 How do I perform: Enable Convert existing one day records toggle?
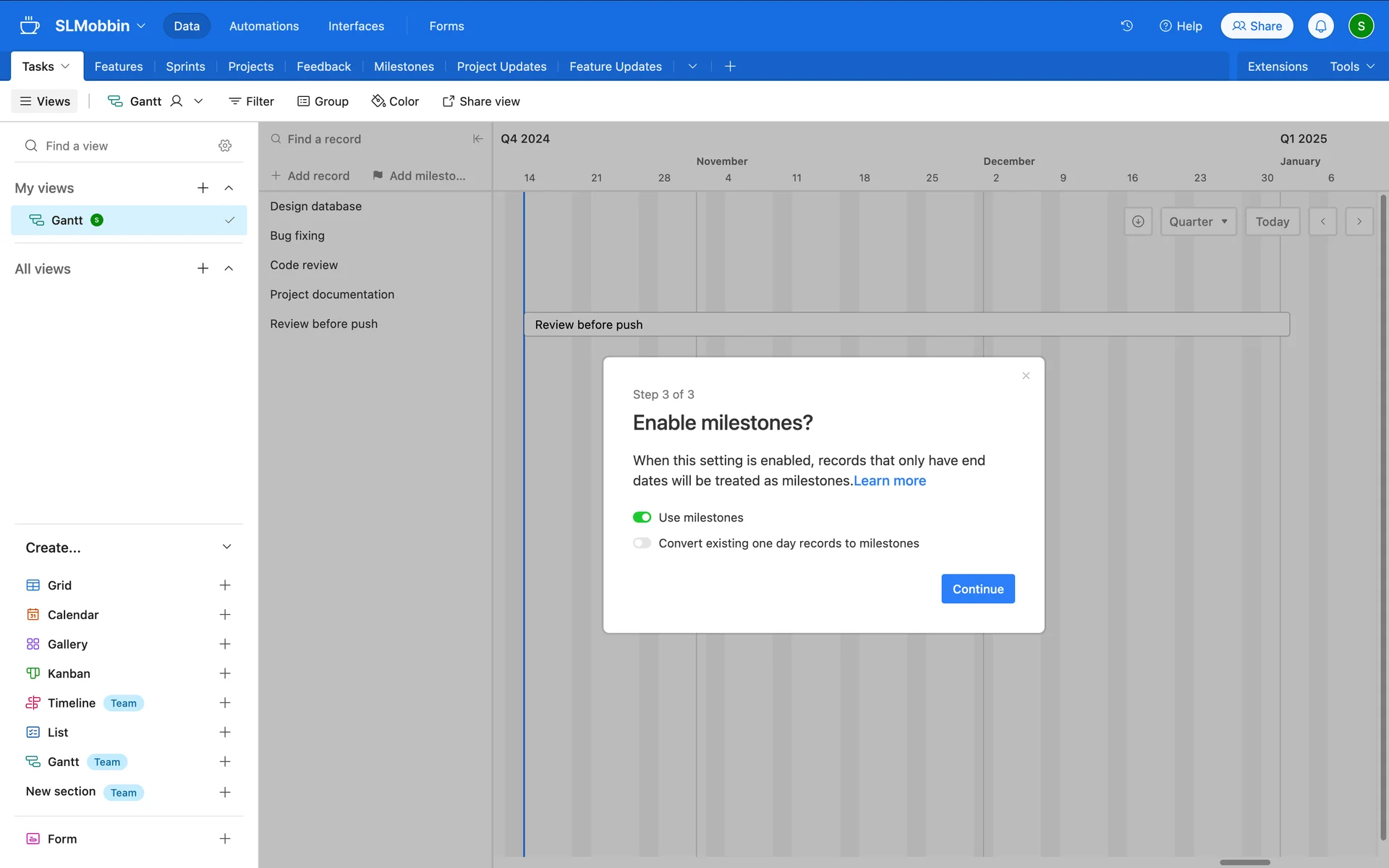(642, 543)
